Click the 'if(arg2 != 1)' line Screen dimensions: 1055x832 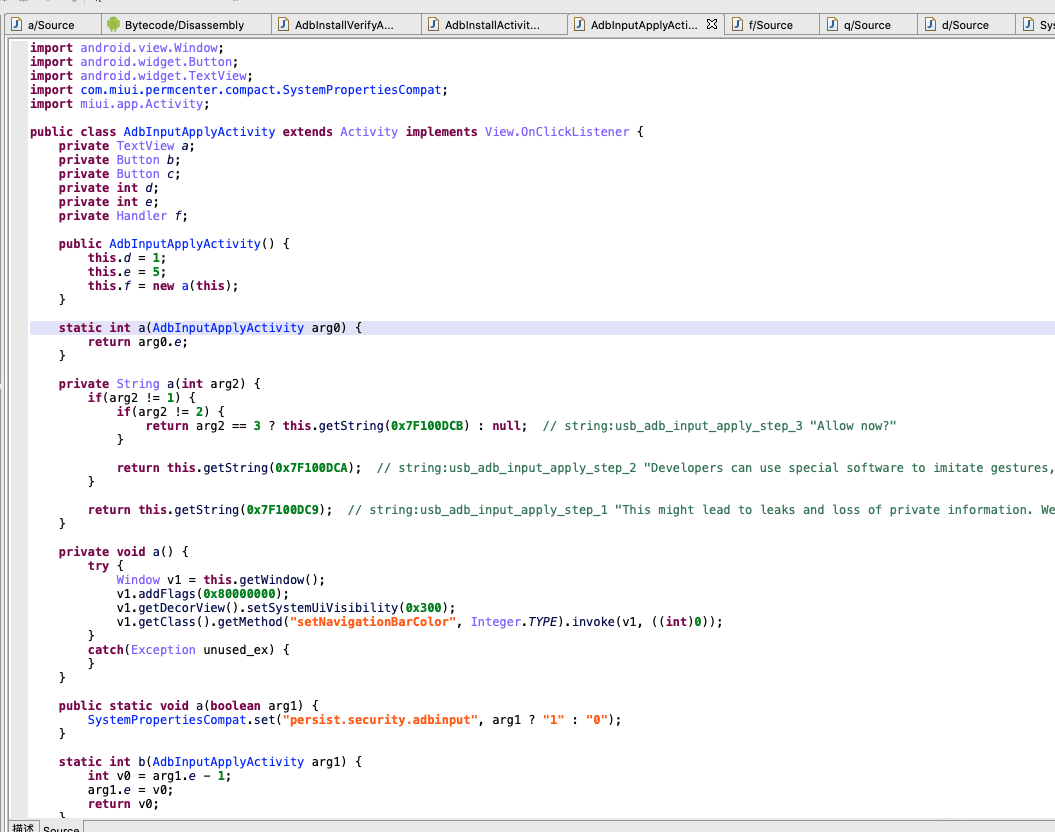click(x=141, y=398)
